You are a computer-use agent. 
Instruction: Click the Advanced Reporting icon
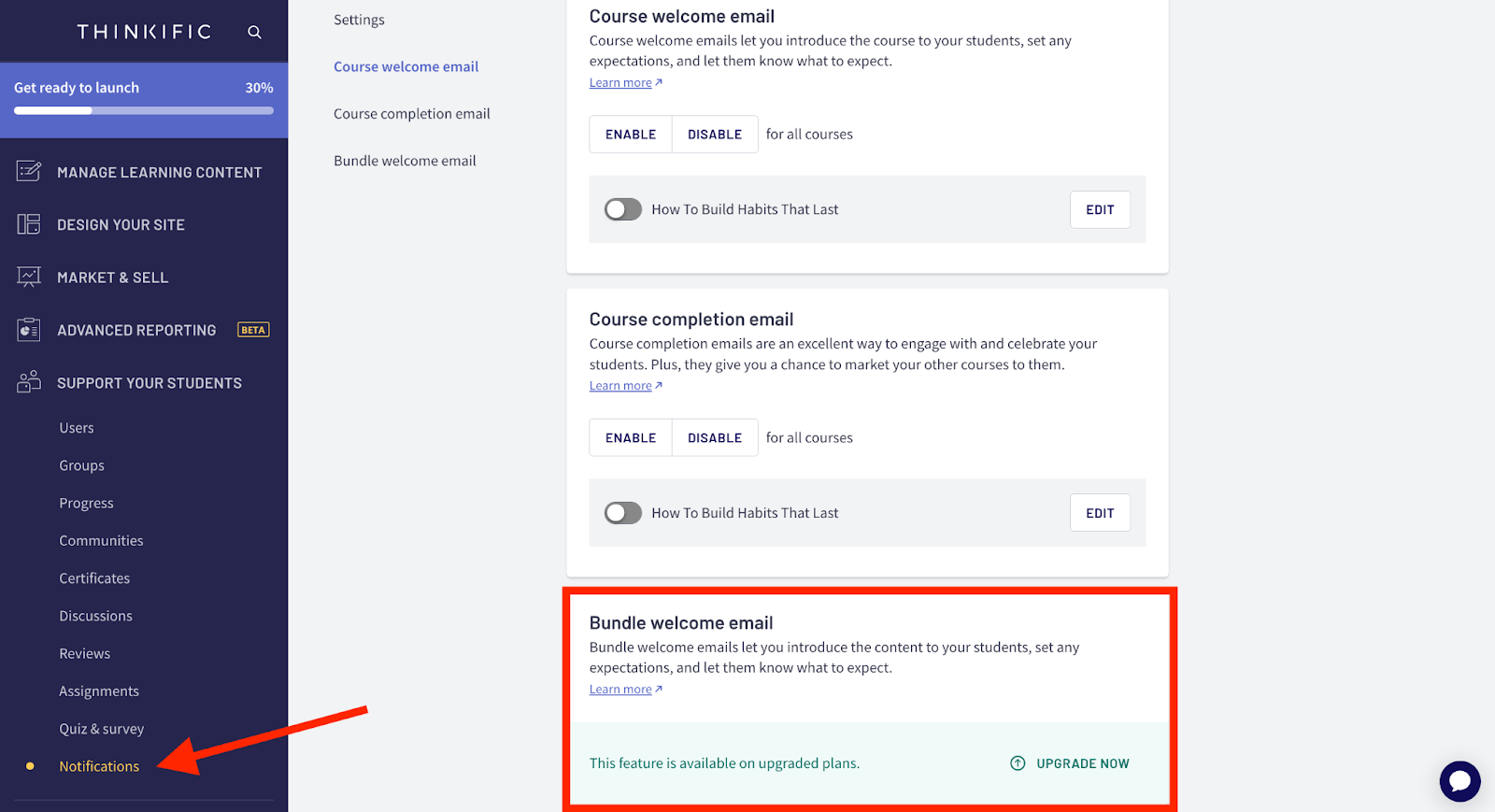29,330
